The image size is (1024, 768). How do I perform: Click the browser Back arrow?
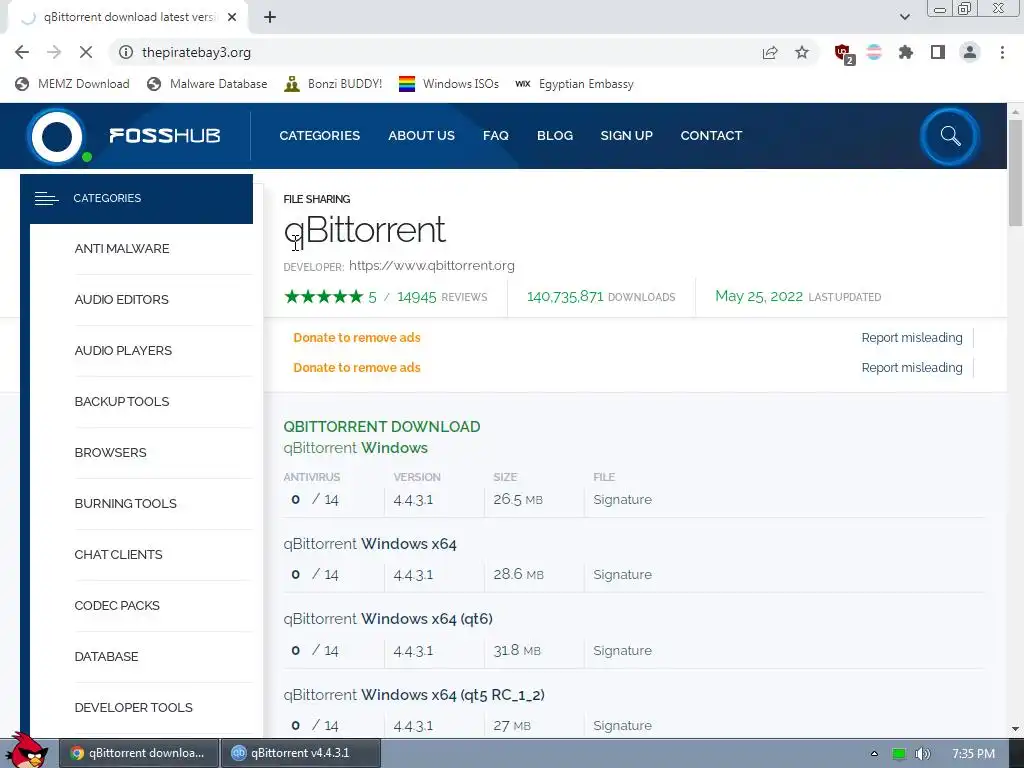coord(22,52)
